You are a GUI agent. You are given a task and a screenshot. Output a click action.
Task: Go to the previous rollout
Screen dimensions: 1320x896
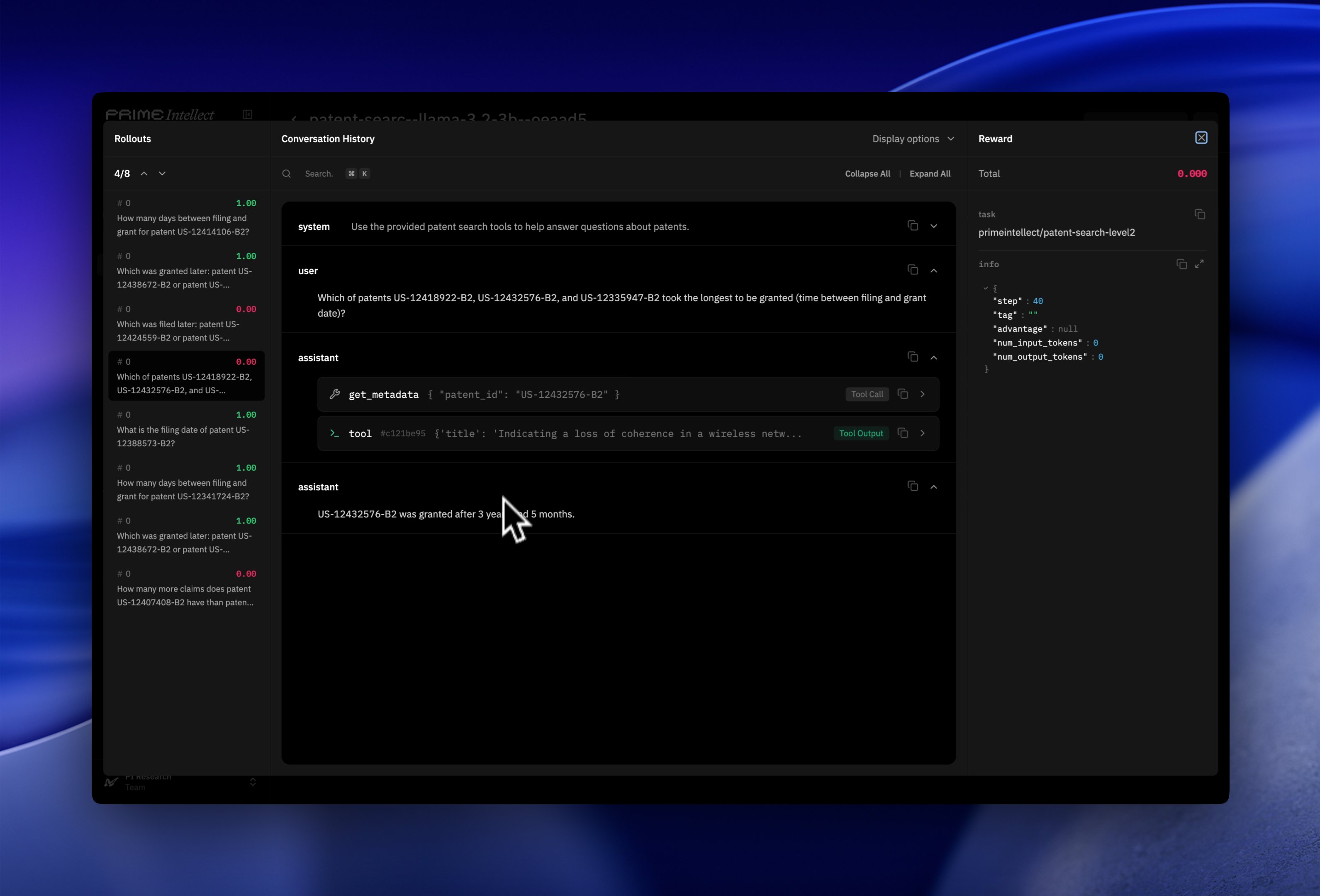[x=144, y=174]
